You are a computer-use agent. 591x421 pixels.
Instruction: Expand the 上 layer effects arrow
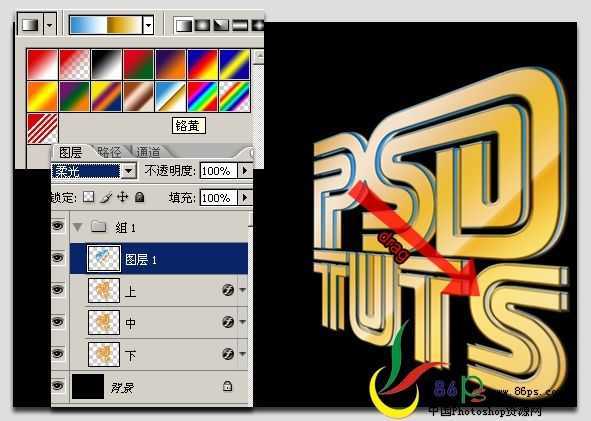tap(242, 290)
